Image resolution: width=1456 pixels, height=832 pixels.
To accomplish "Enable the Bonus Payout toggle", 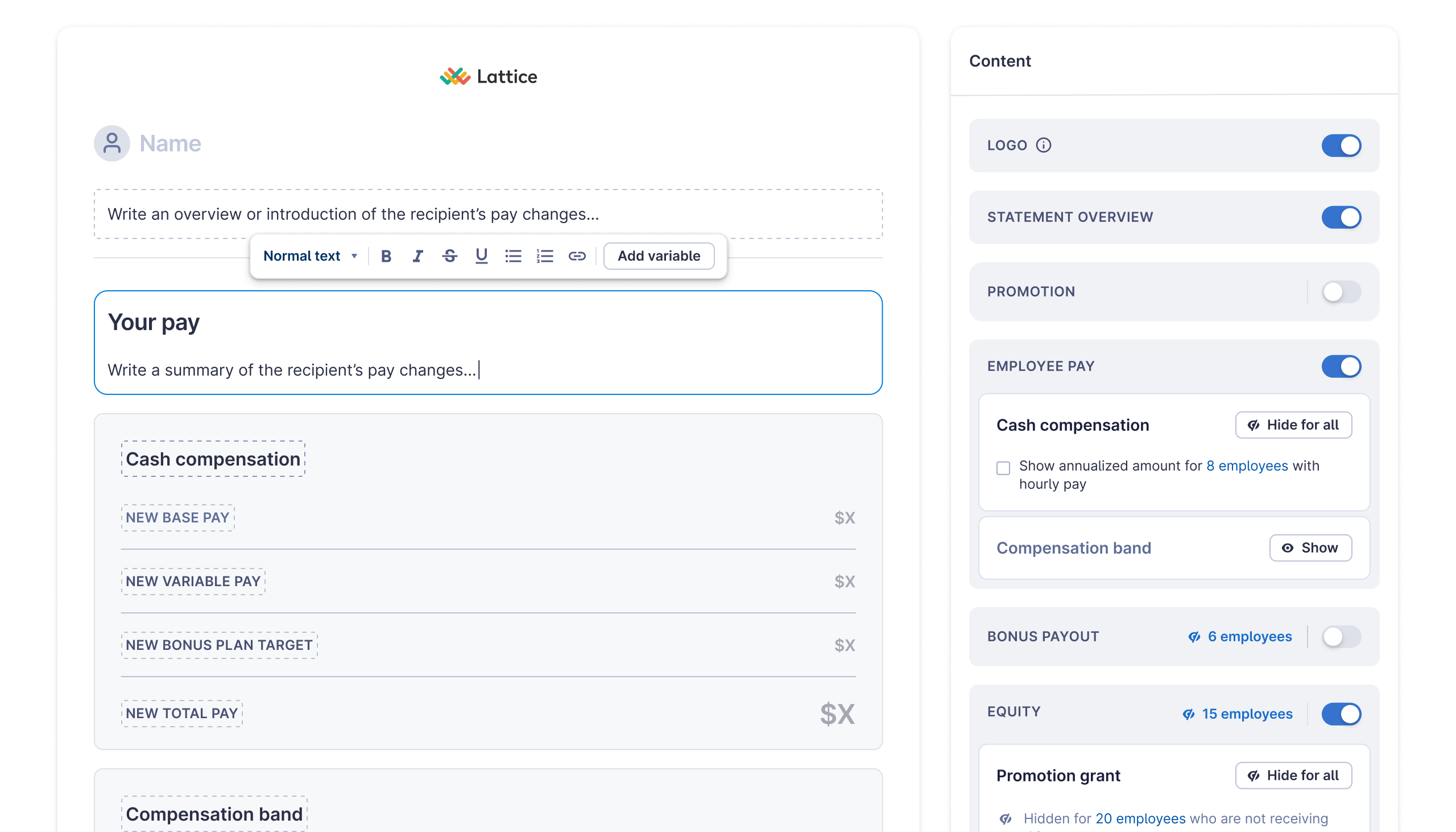I will coord(1341,637).
